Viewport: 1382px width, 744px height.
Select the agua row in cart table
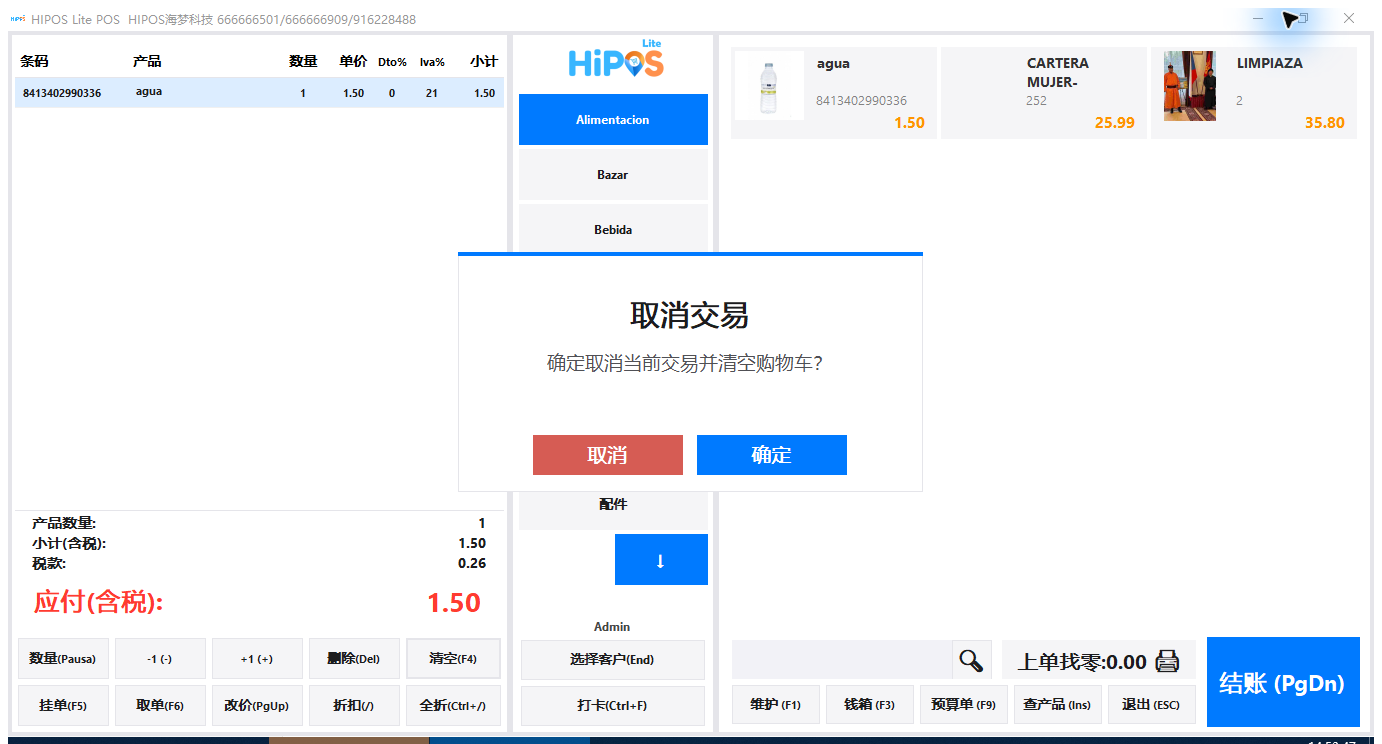tap(259, 93)
